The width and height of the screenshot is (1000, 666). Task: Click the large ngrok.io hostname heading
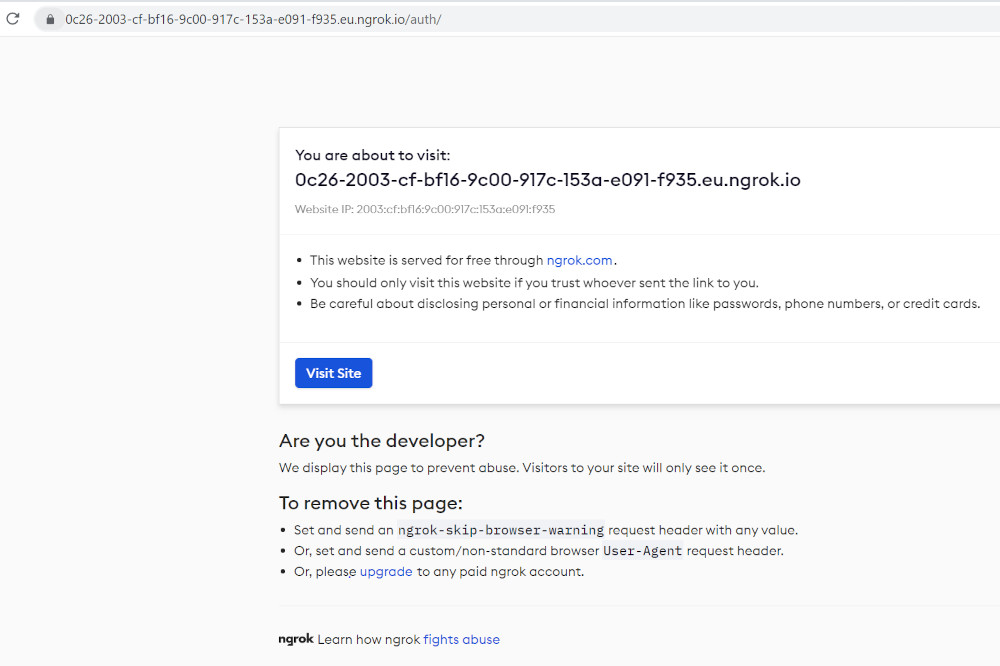click(548, 180)
